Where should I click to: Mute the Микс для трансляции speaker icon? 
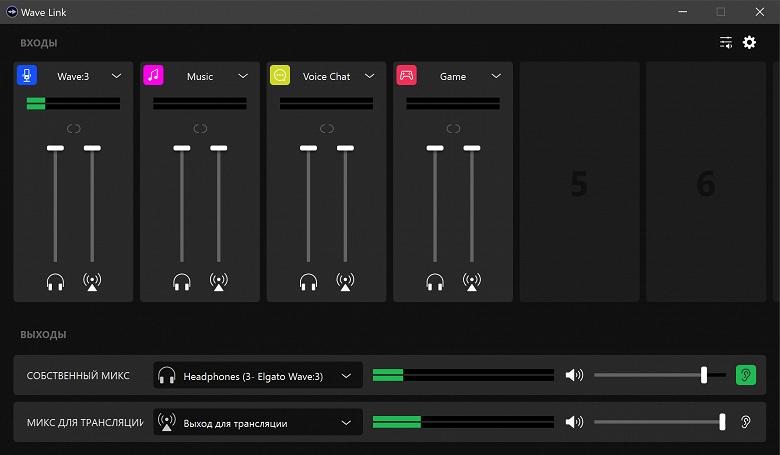point(574,422)
